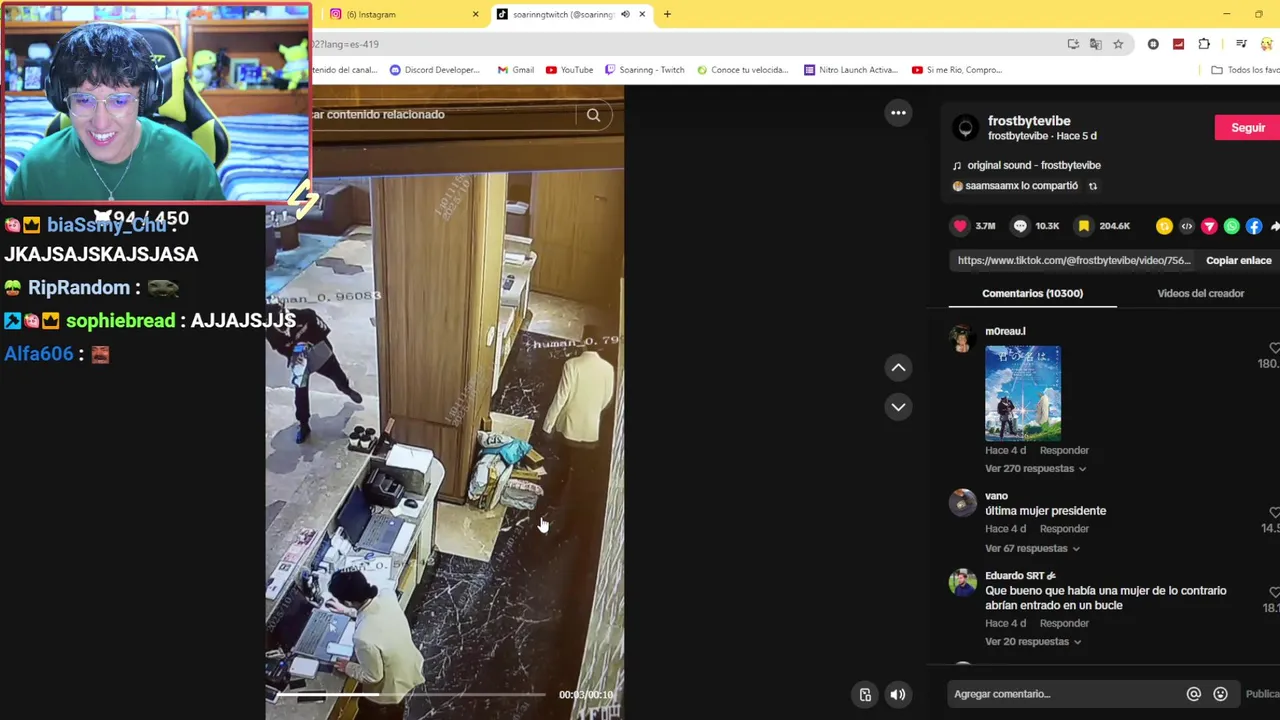Click the install app icon in address bar

pos(1073,44)
